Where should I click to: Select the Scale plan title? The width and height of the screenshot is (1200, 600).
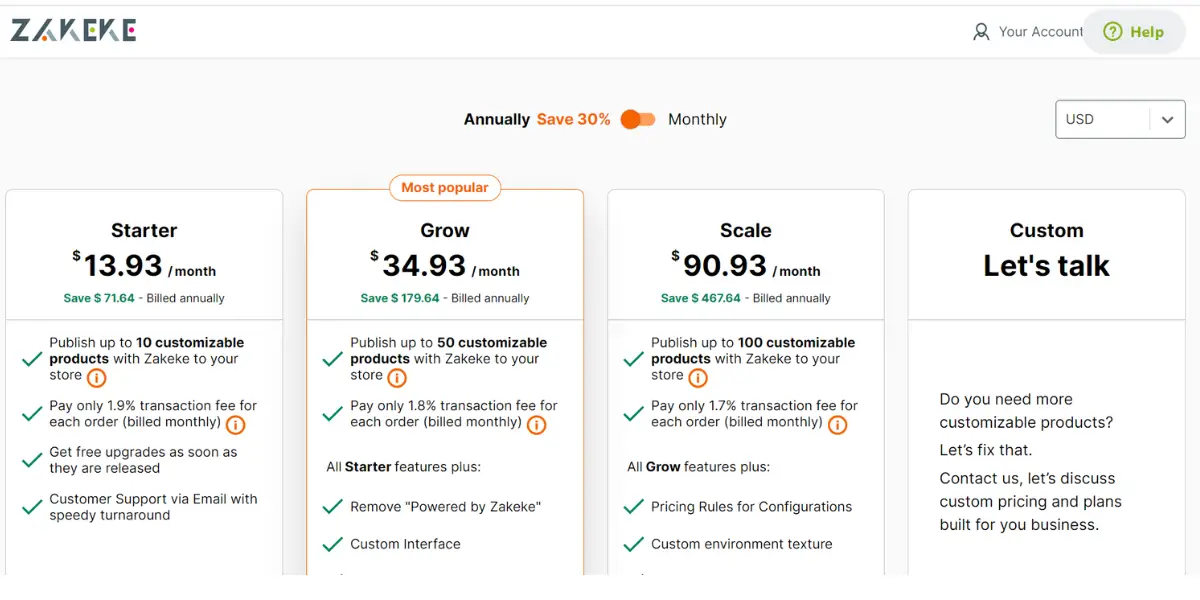[x=746, y=230]
